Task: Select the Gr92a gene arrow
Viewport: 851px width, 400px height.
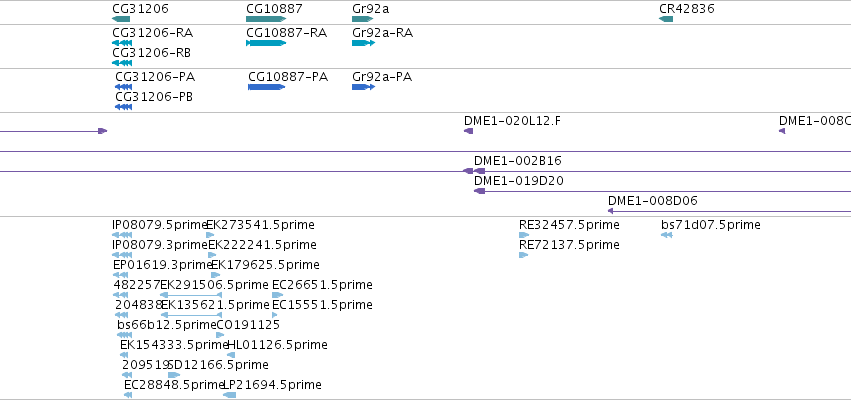Action: click(363, 19)
